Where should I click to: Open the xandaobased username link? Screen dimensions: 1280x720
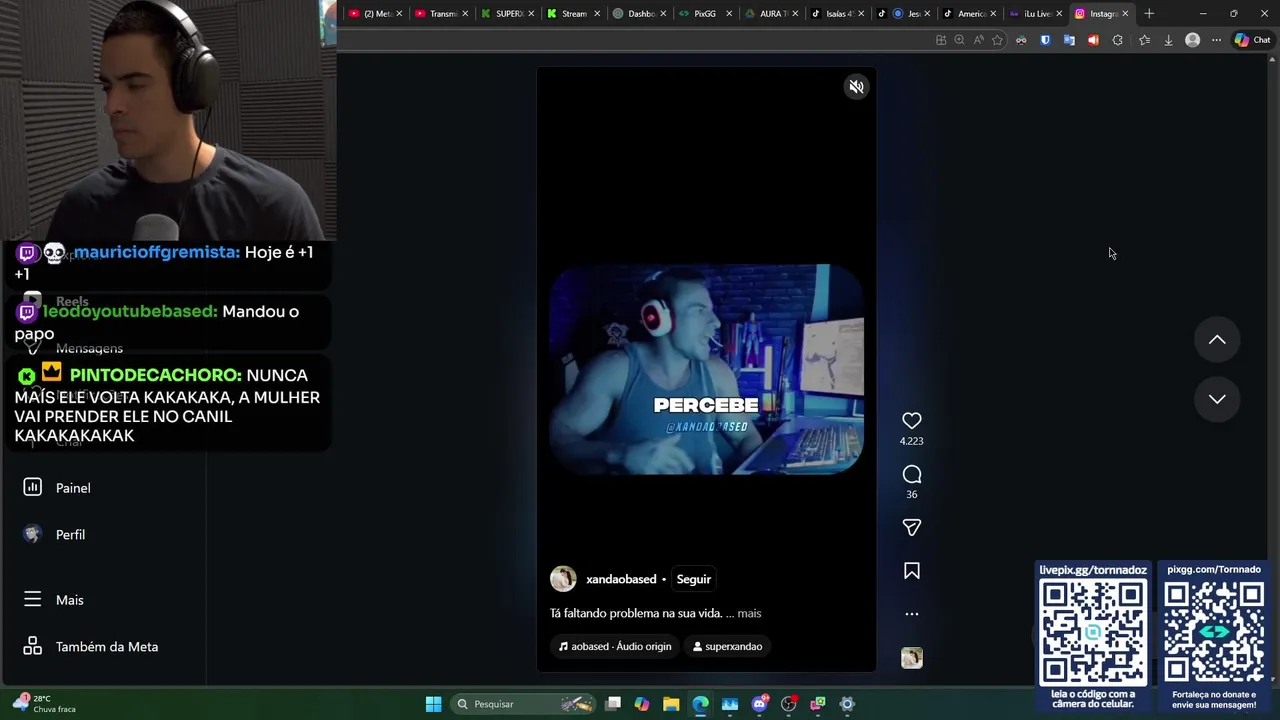point(621,579)
